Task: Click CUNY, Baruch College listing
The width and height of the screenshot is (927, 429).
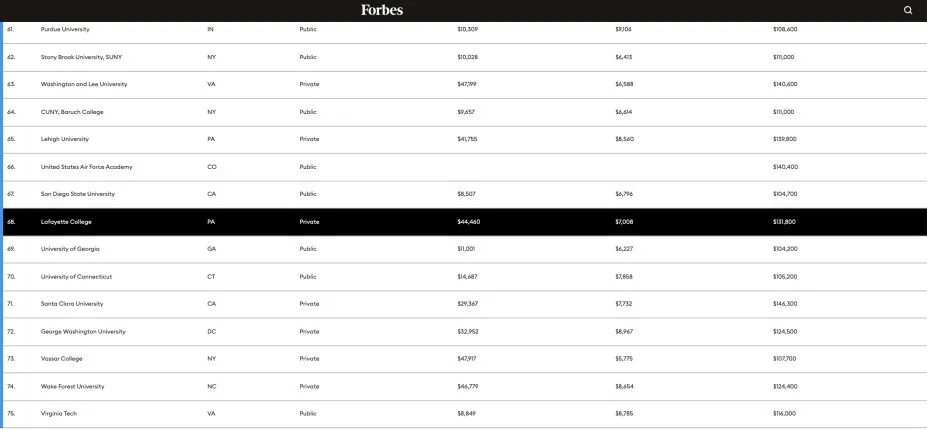Action: [x=73, y=112]
